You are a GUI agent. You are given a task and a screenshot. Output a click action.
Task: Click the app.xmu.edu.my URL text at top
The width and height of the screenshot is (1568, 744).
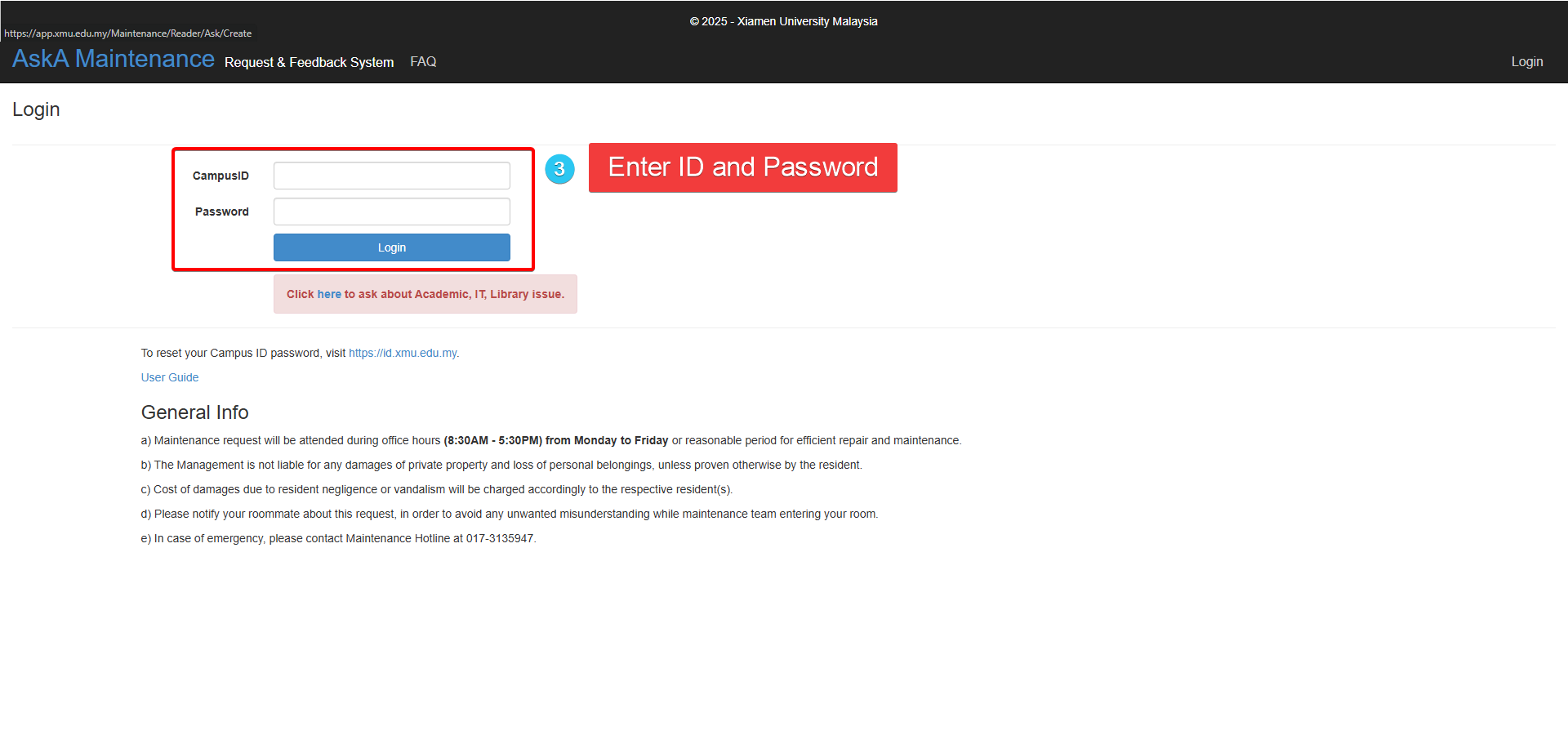[x=128, y=33]
